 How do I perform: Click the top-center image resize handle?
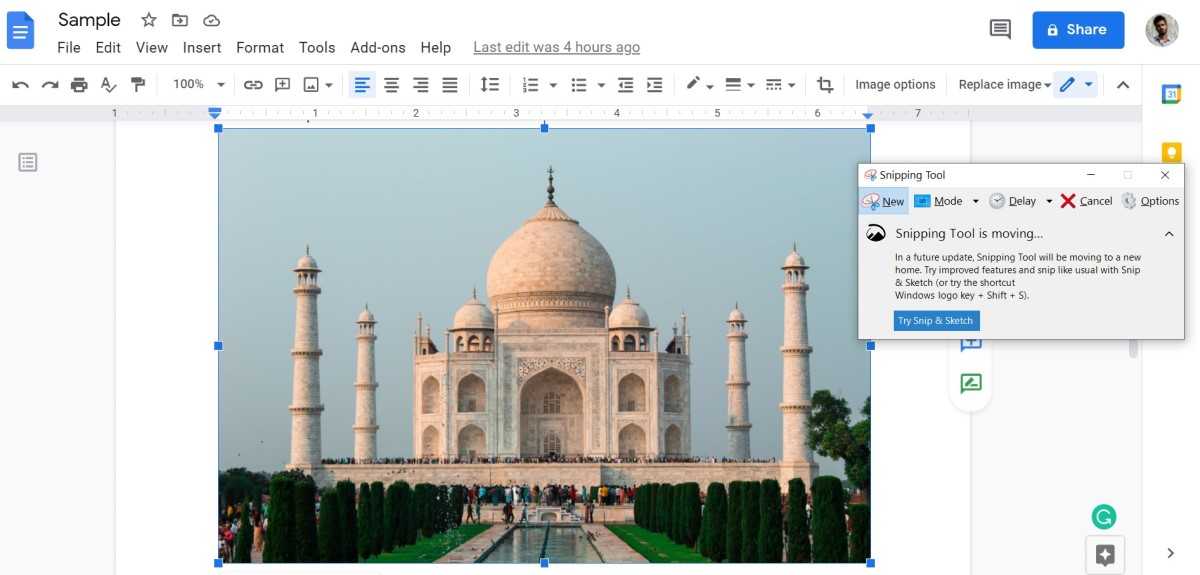click(544, 128)
